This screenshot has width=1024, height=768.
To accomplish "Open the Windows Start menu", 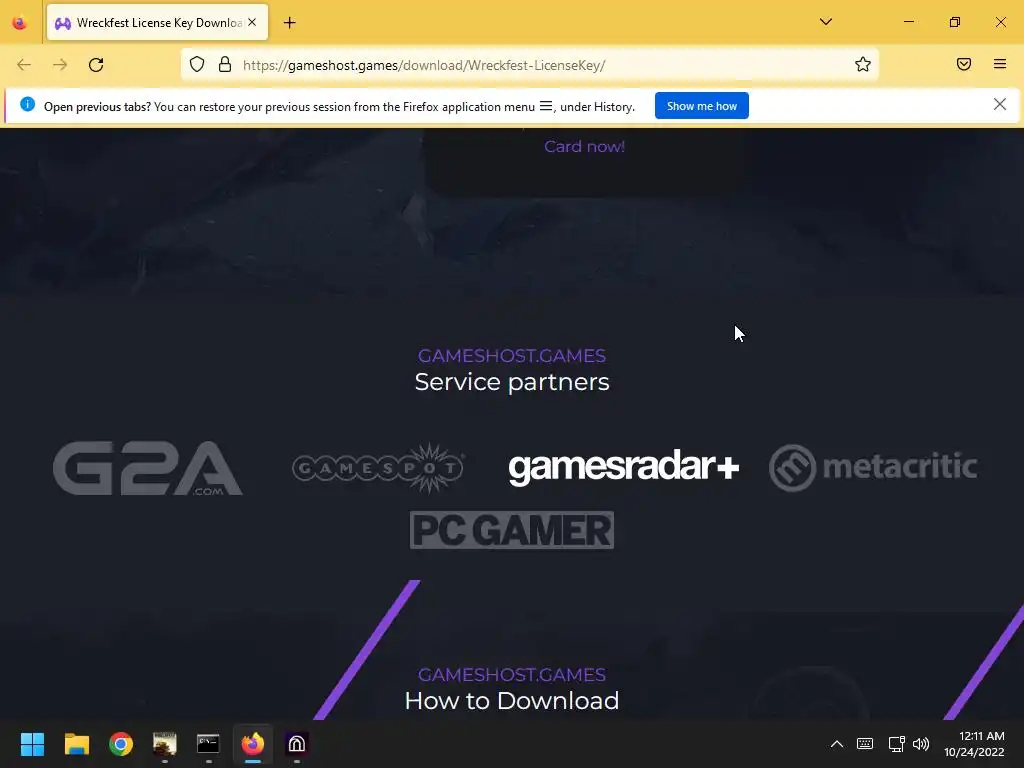I will [x=32, y=744].
